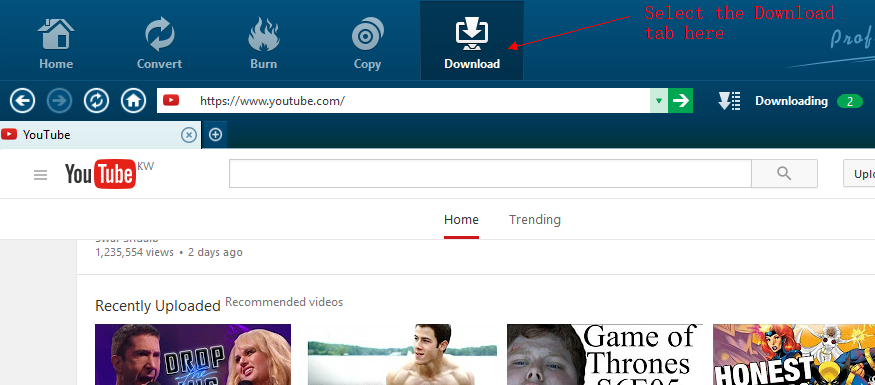Viewport: 875px width, 385px height.
Task: Open the download queue icon
Action: [x=729, y=101]
